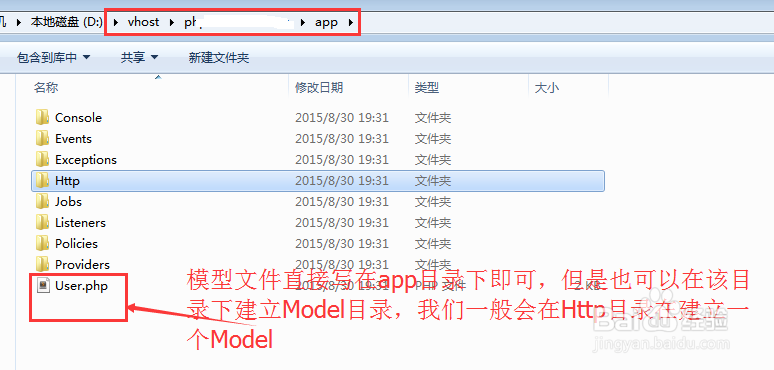Click 本地磁盘 (D:) in the address bar
The width and height of the screenshot is (774, 370).
point(67,22)
